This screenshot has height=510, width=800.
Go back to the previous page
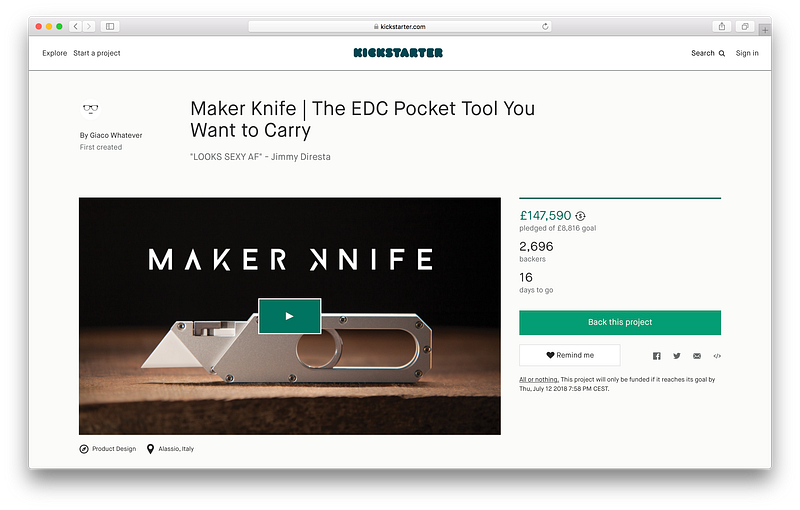[x=76, y=26]
